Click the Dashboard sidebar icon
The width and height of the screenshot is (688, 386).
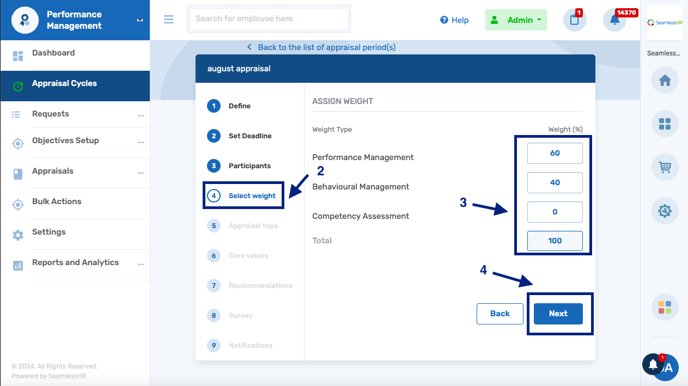click(18, 56)
